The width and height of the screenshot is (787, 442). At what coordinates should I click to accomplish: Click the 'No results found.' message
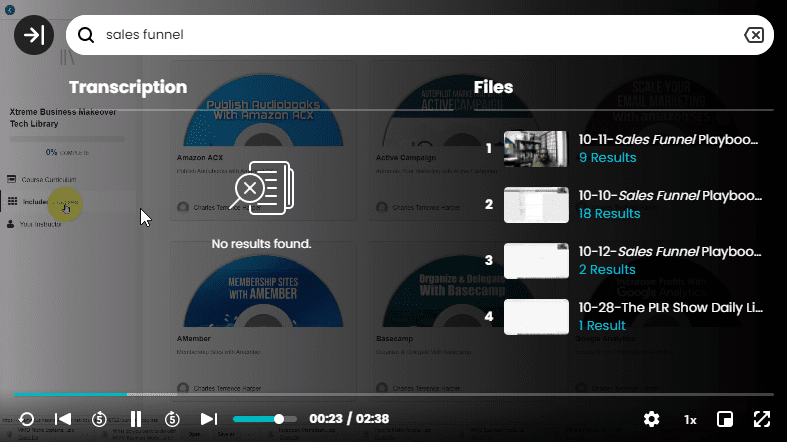261,244
